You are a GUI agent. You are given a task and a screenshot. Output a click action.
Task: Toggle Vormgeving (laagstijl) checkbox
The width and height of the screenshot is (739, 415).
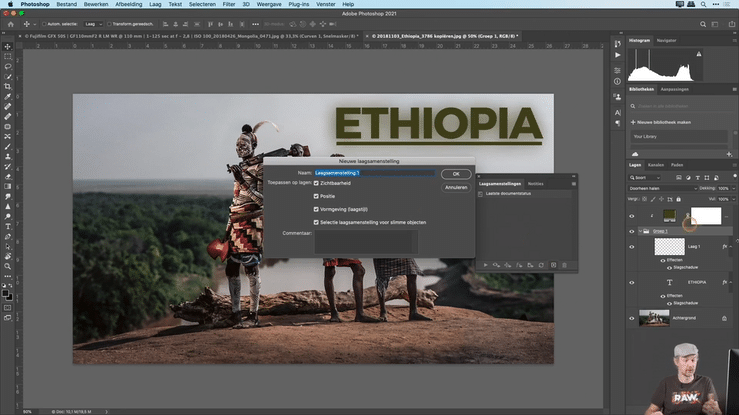[x=316, y=209]
